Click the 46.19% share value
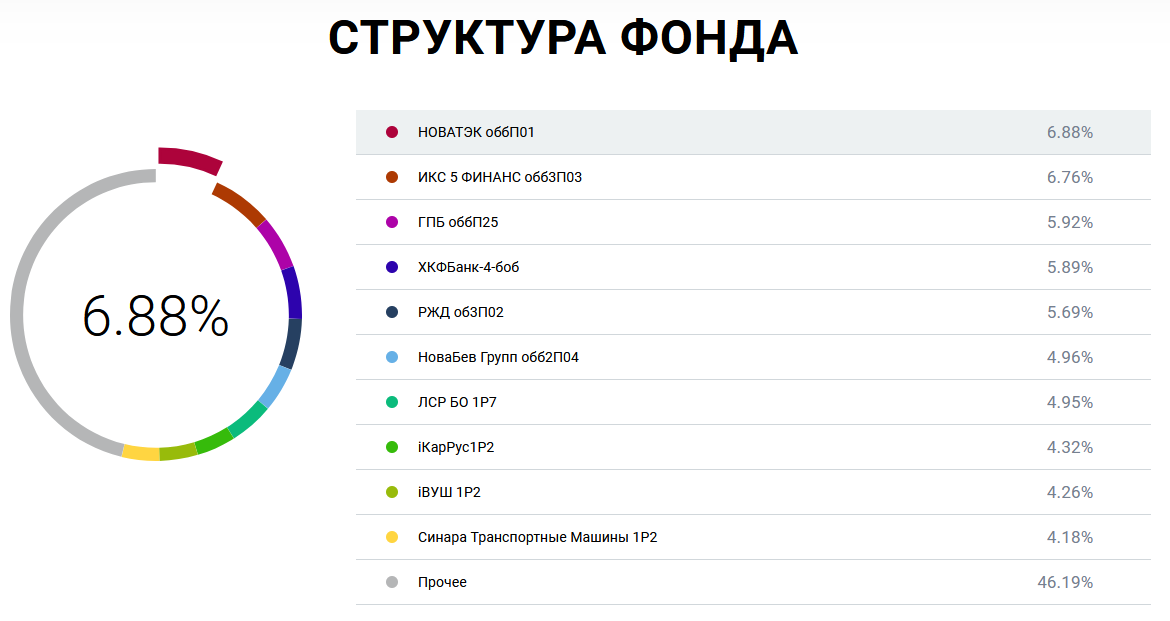Viewport: 1170px width, 621px height. (x=1065, y=581)
